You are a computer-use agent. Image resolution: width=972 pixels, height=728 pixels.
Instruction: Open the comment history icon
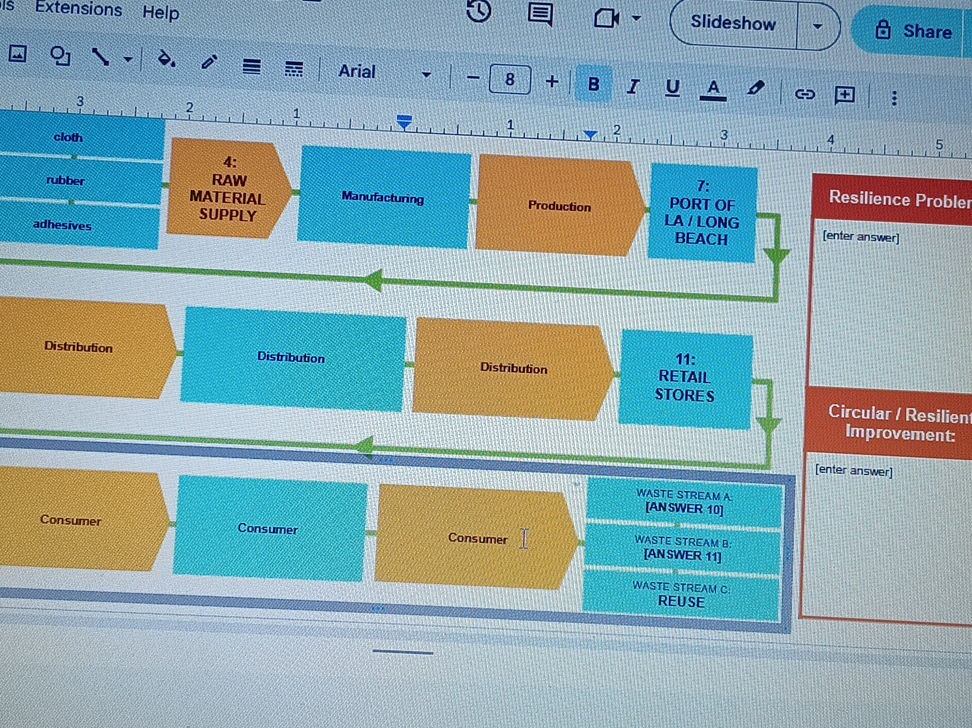pyautogui.click(x=541, y=14)
